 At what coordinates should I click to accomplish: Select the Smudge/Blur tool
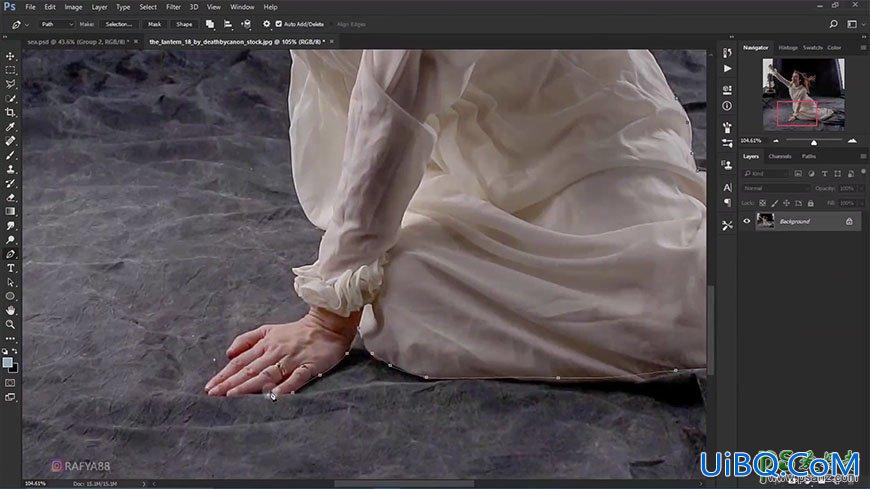point(10,226)
